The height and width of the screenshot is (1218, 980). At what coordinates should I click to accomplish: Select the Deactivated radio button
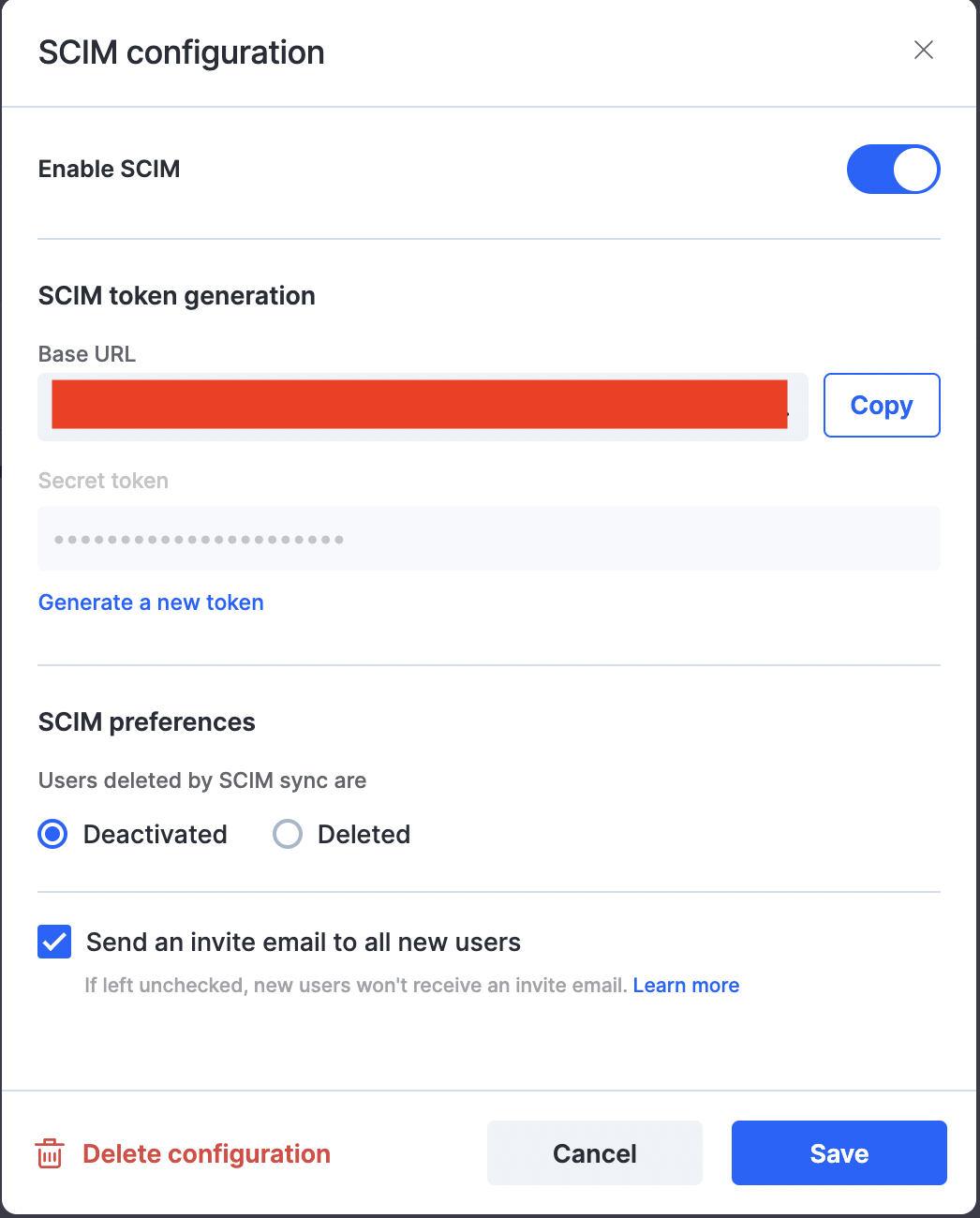coord(53,834)
